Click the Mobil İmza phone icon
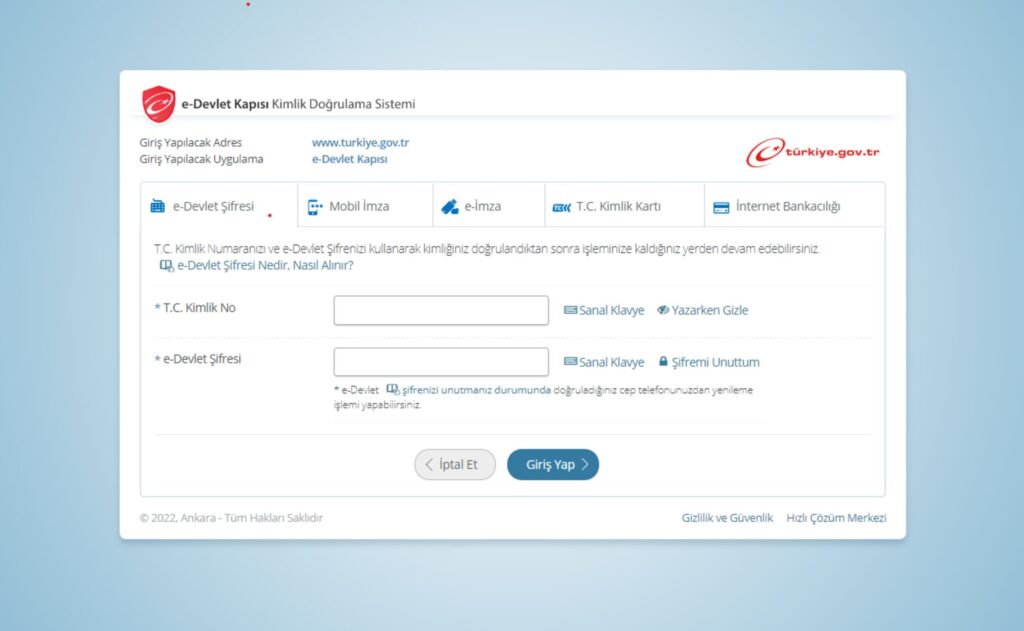This screenshot has height=631, width=1024. [x=315, y=207]
